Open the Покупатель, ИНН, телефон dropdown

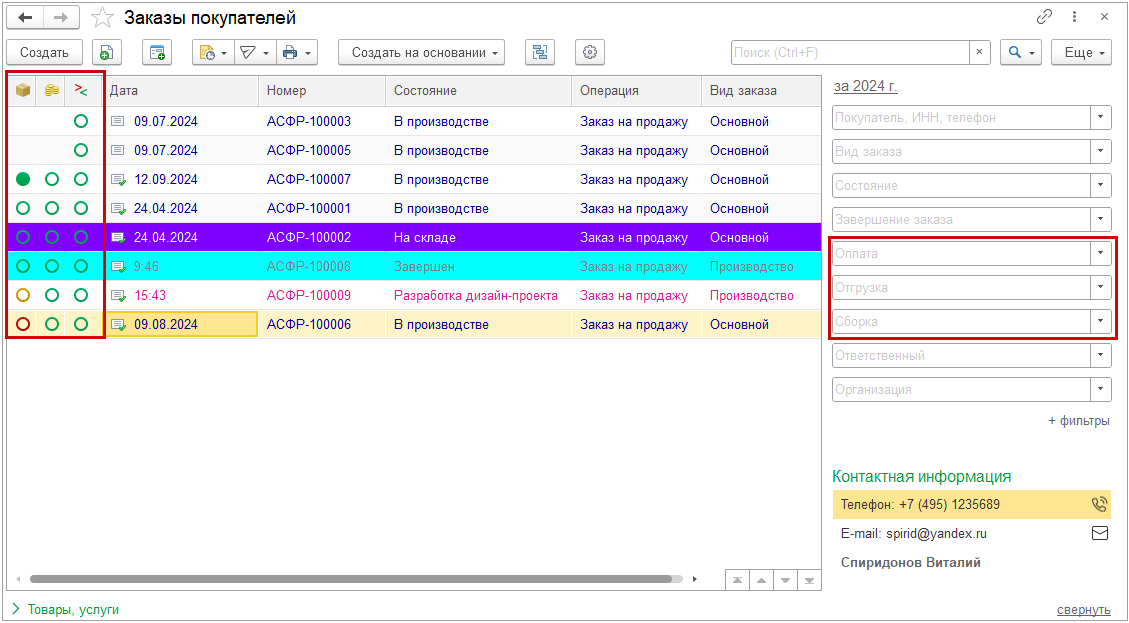click(x=1101, y=117)
